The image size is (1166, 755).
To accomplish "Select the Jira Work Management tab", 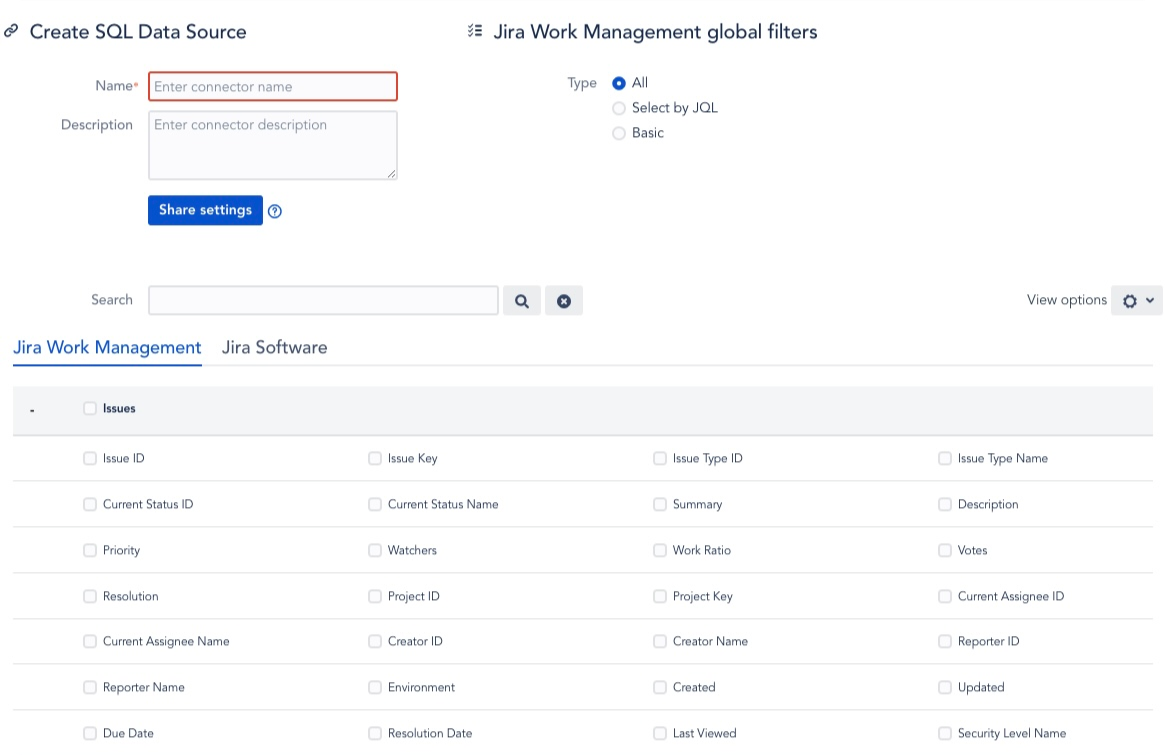I will coord(107,347).
